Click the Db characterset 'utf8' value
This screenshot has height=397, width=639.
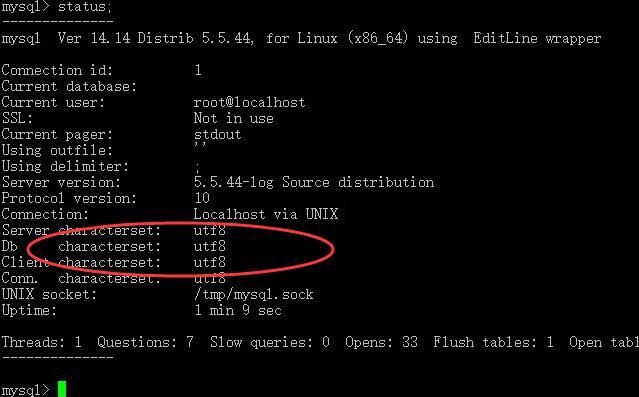(x=209, y=246)
